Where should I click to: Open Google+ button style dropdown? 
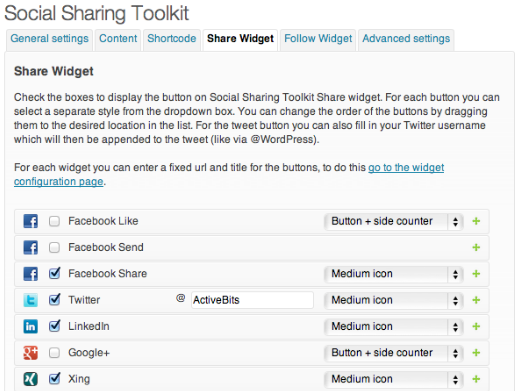pos(393,353)
